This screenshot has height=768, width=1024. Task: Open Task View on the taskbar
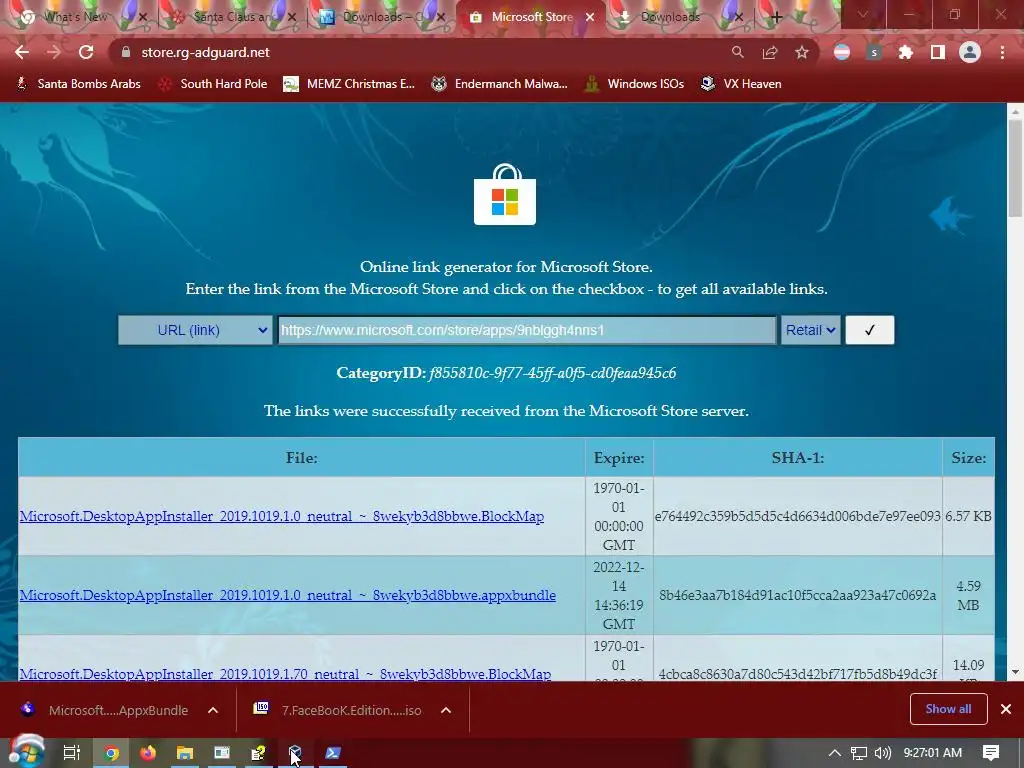(71, 753)
